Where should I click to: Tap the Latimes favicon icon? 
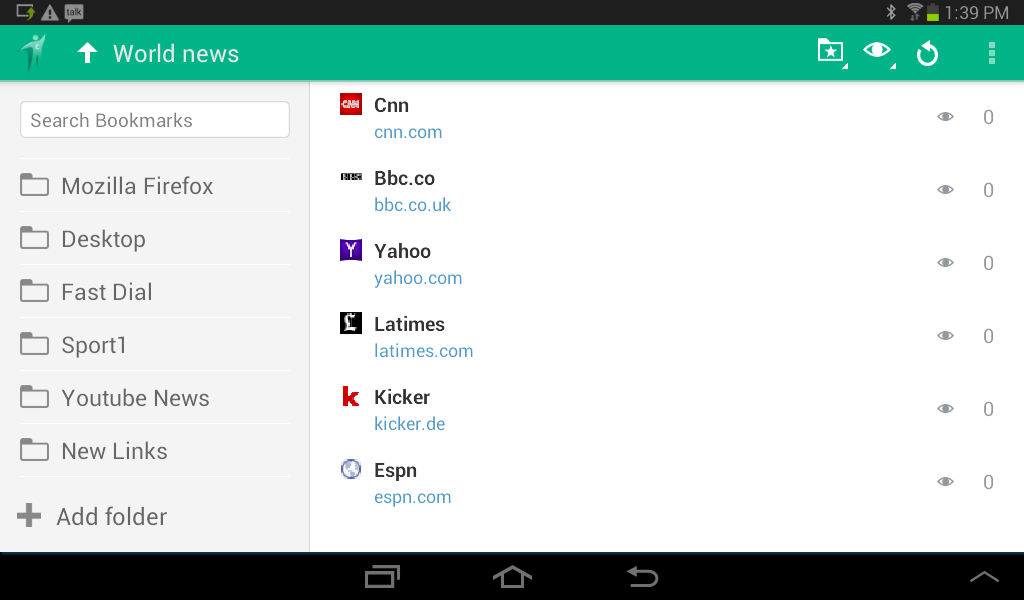[x=351, y=323]
